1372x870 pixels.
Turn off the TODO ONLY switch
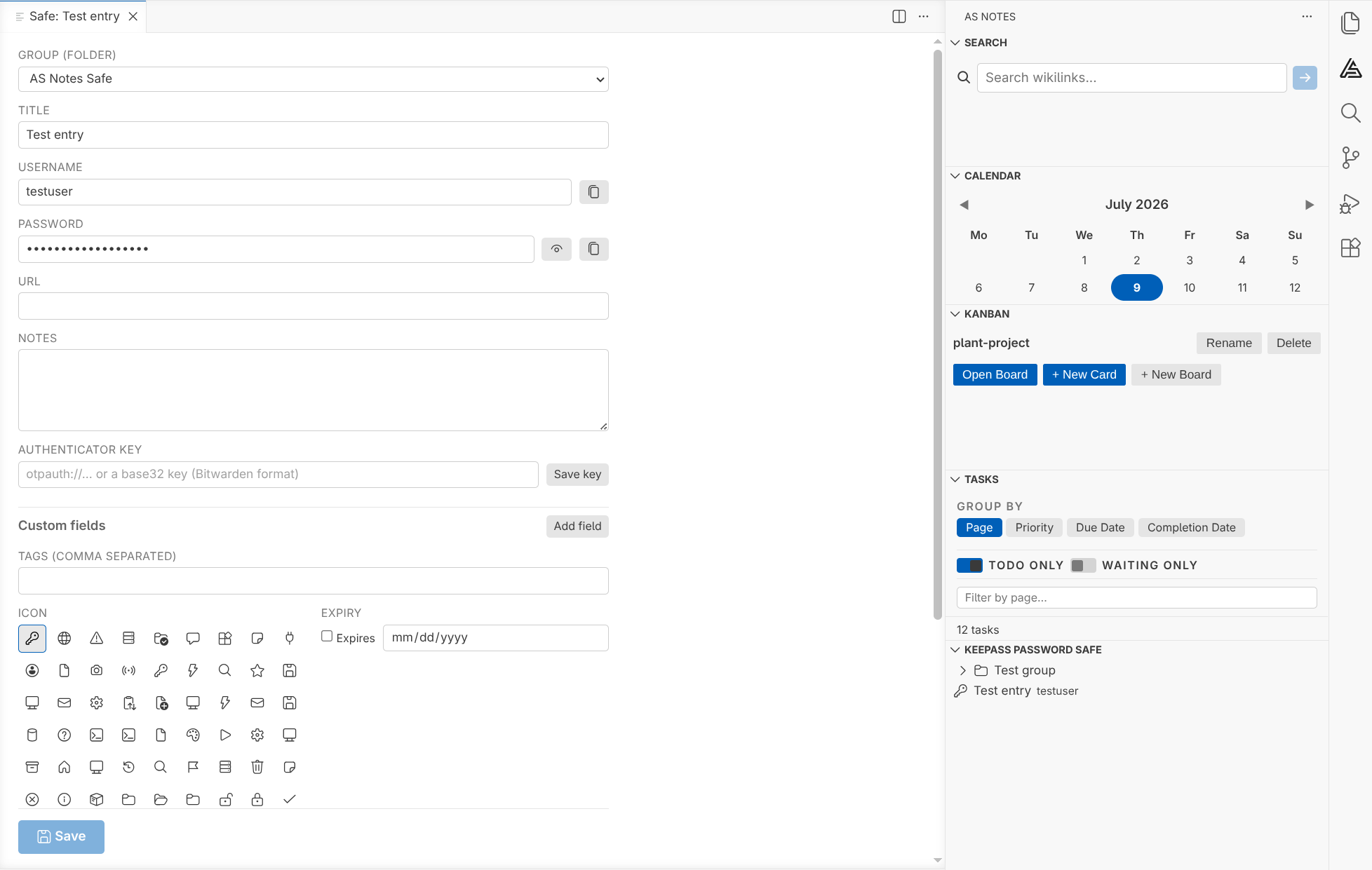[x=969, y=565]
